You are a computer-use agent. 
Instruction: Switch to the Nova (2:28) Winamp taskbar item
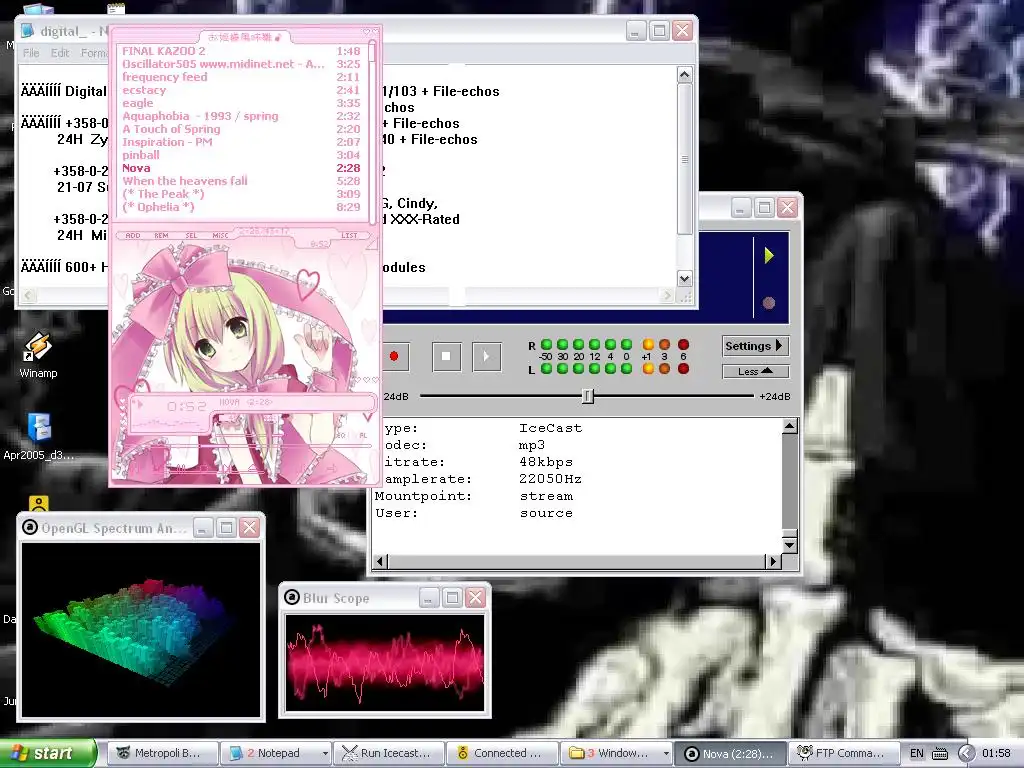pos(729,753)
